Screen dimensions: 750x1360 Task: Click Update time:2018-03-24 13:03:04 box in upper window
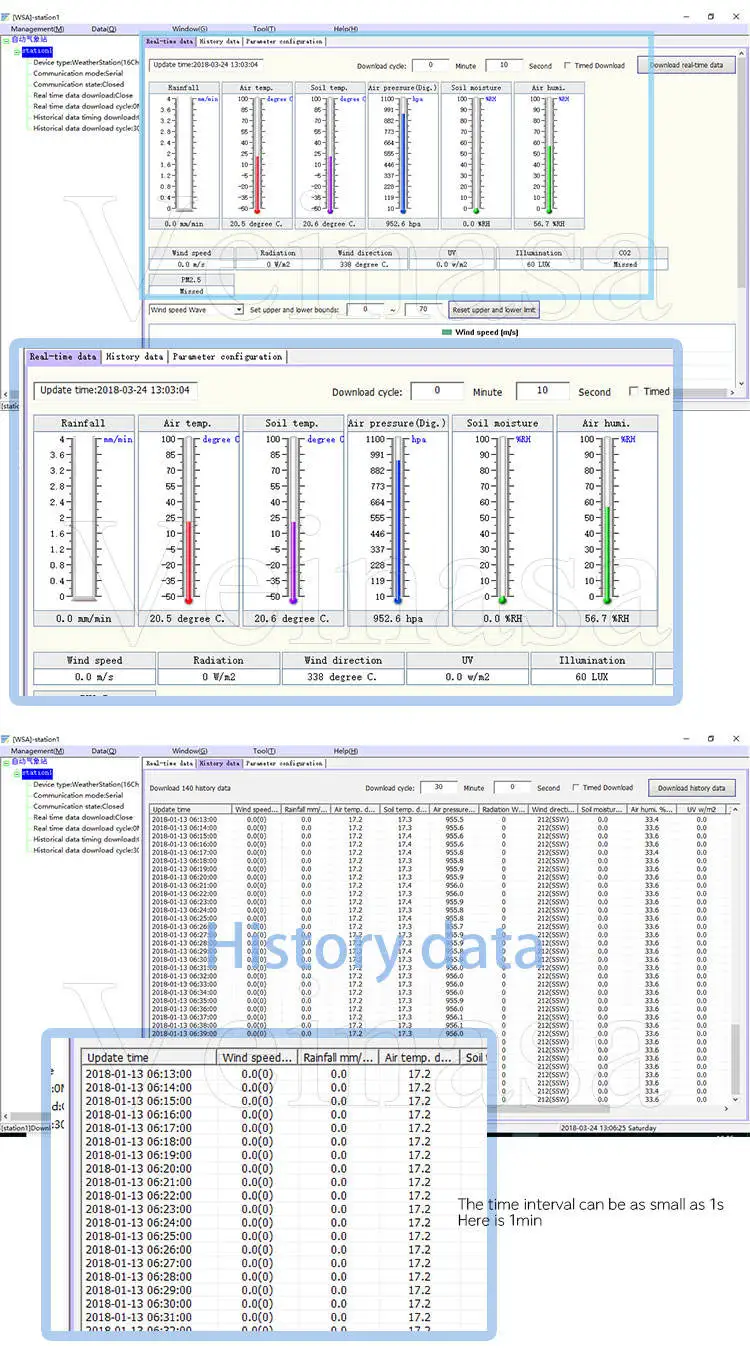tap(206, 64)
